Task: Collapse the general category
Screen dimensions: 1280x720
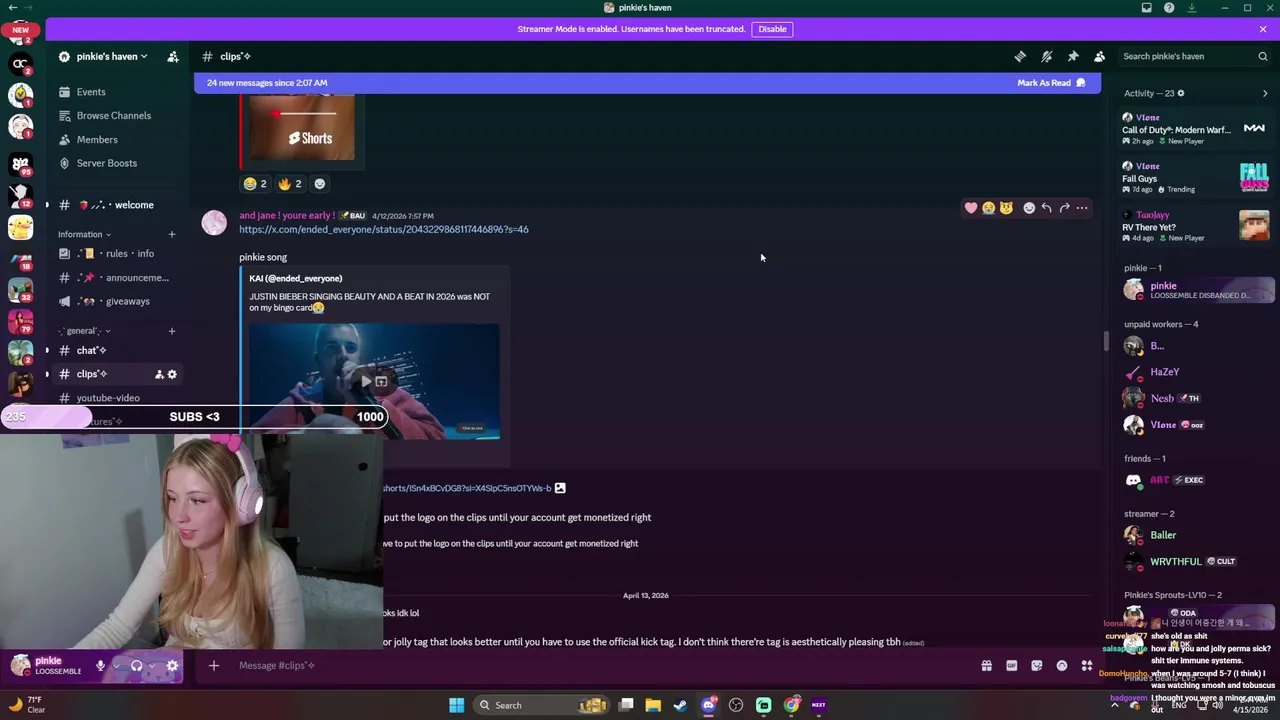Action: (x=84, y=331)
